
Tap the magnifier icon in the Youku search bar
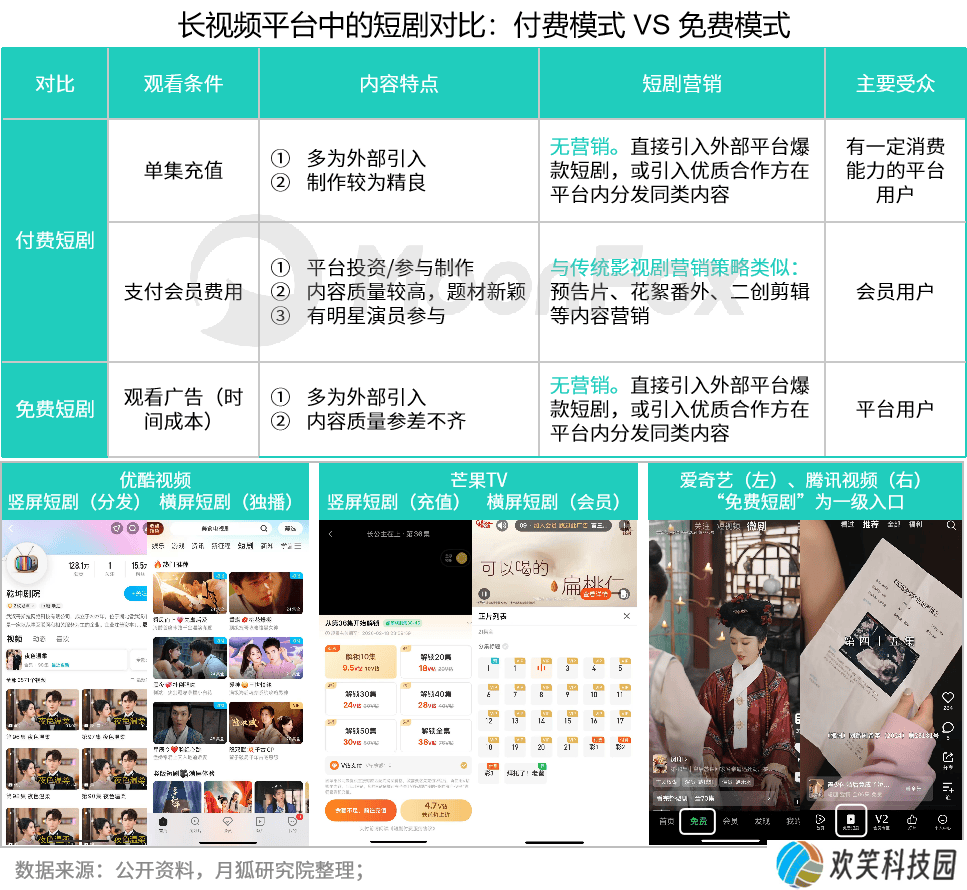click(x=264, y=529)
